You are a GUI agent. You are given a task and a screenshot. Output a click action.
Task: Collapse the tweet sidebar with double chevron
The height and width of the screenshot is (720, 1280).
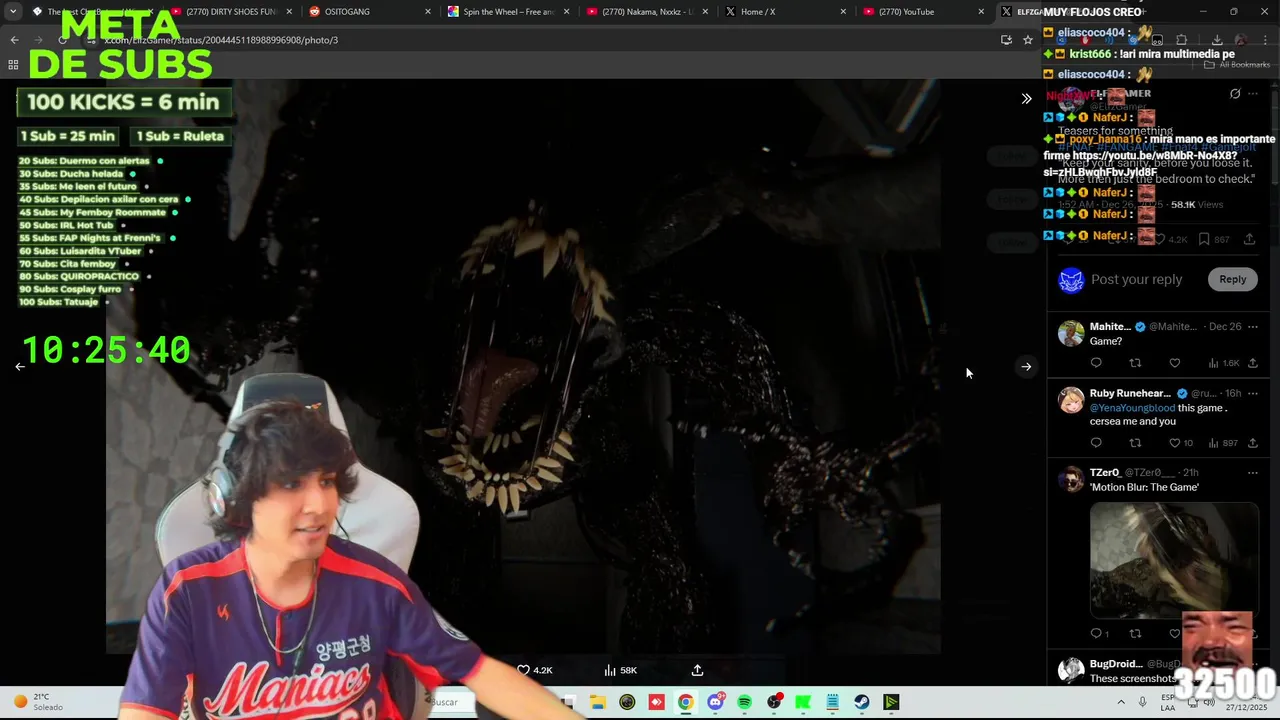tap(1026, 98)
